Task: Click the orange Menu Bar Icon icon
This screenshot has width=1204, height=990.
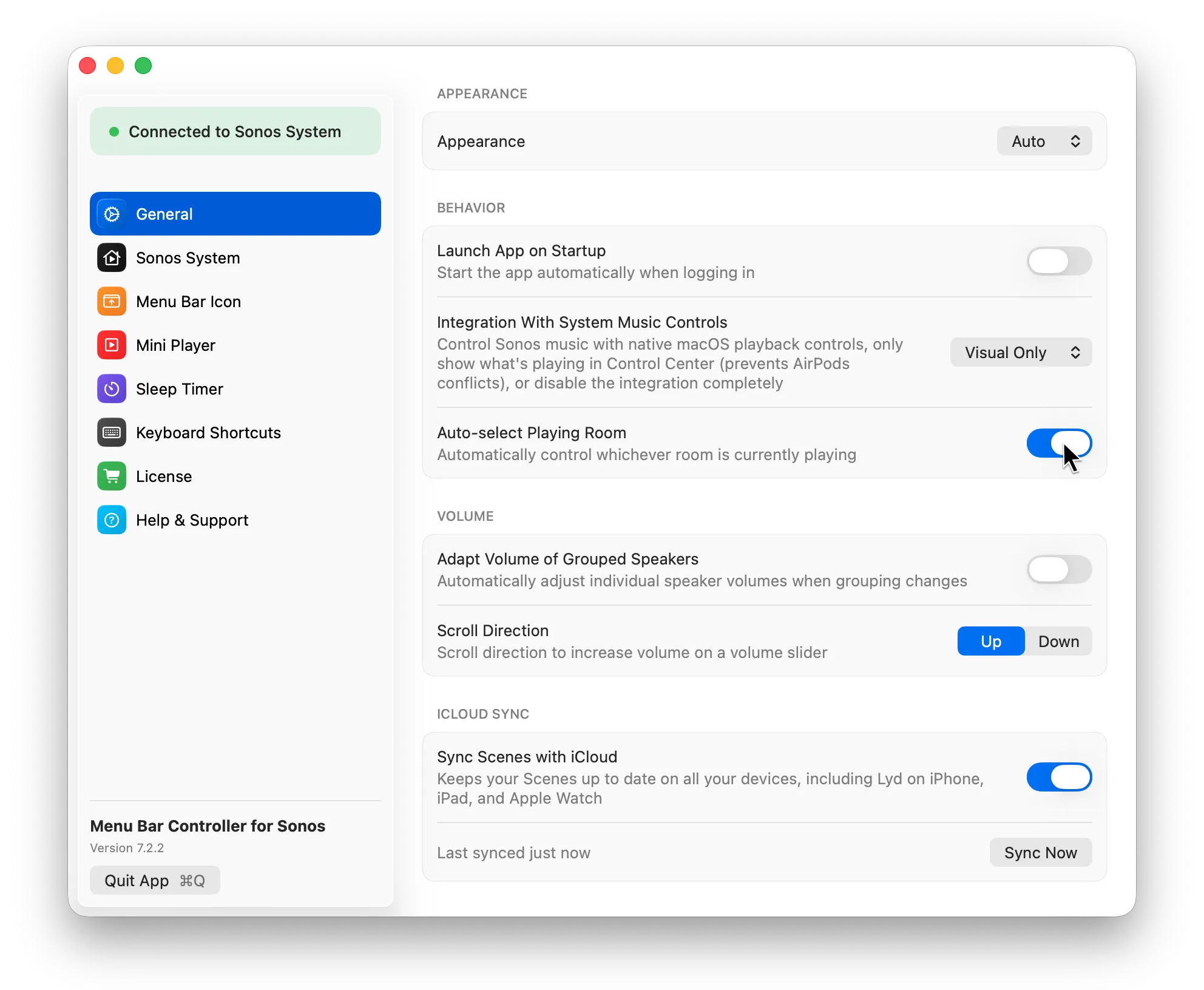Action: coord(112,301)
